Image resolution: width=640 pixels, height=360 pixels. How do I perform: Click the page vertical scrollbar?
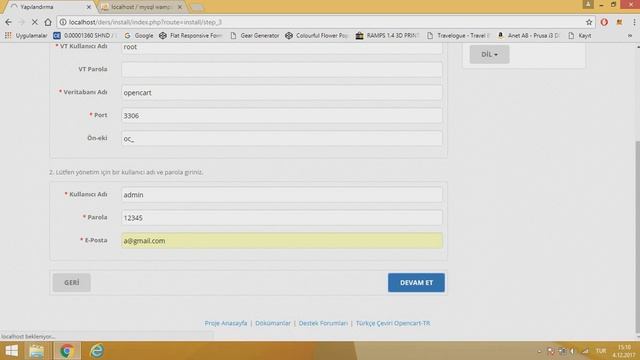point(637,236)
